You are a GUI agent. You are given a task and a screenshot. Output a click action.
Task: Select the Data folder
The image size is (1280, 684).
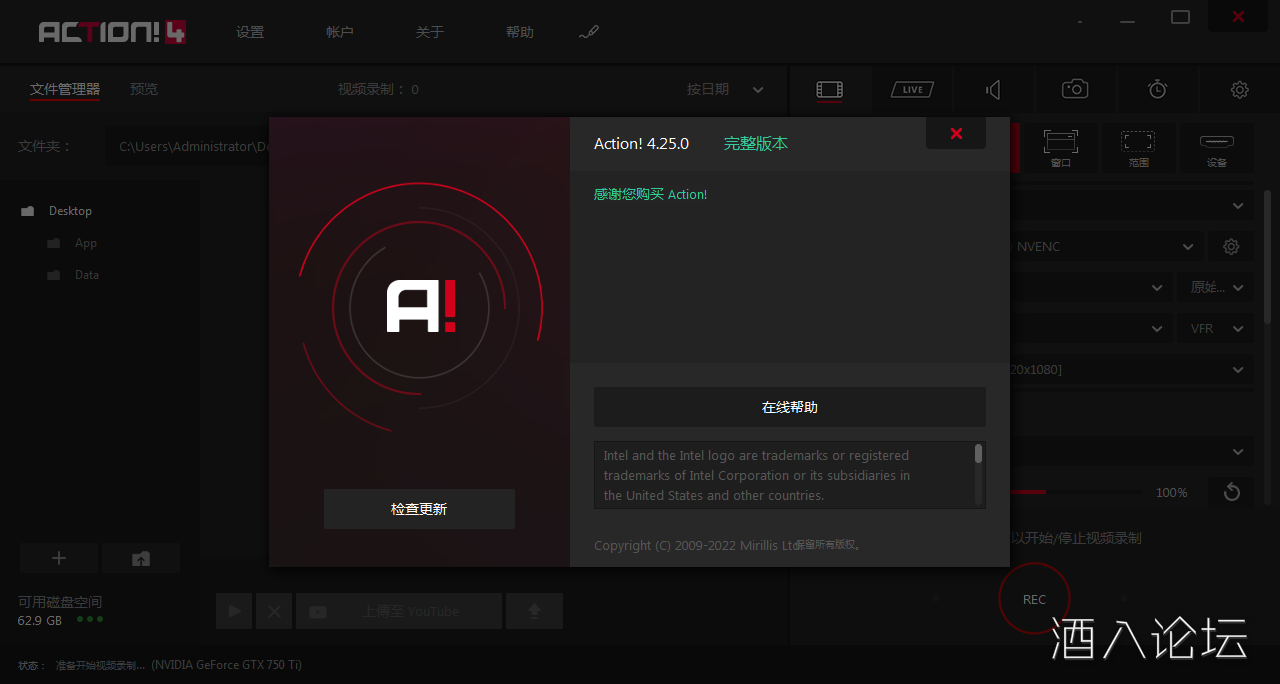(87, 275)
